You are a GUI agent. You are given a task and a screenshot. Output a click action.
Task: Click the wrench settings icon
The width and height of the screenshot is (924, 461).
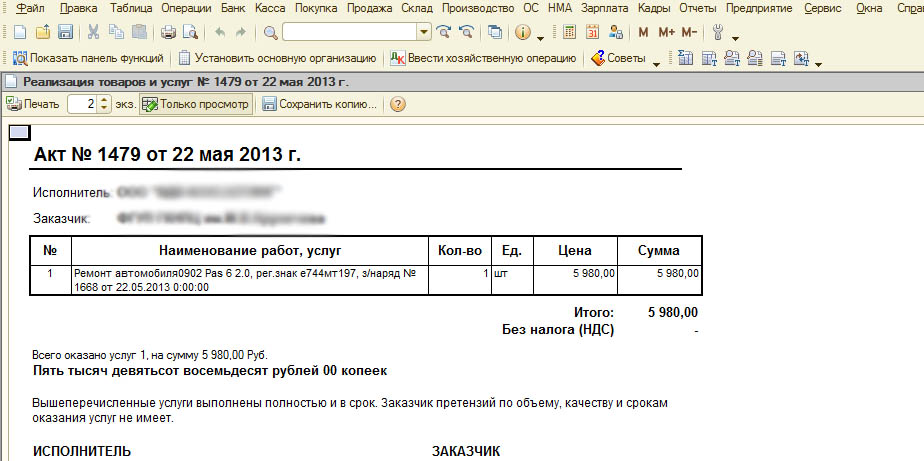(x=717, y=33)
